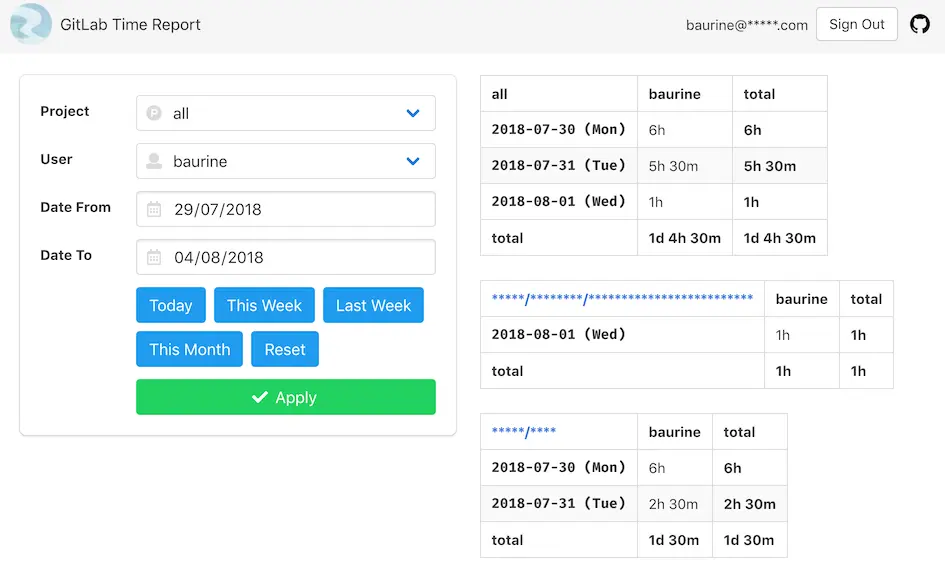945x571 pixels.
Task: Expand the Project dropdown arrow
Action: [x=413, y=113]
